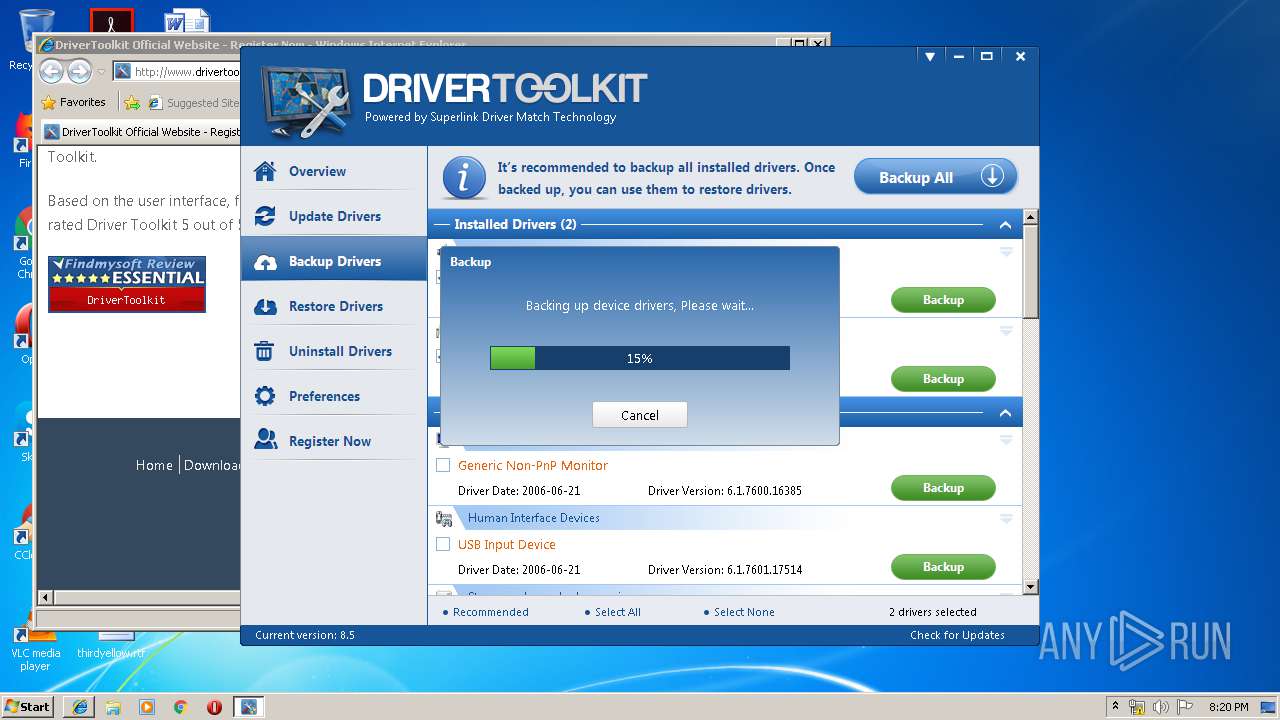Click the driver list scroll up arrow
1280x720 pixels.
pyautogui.click(x=1031, y=217)
